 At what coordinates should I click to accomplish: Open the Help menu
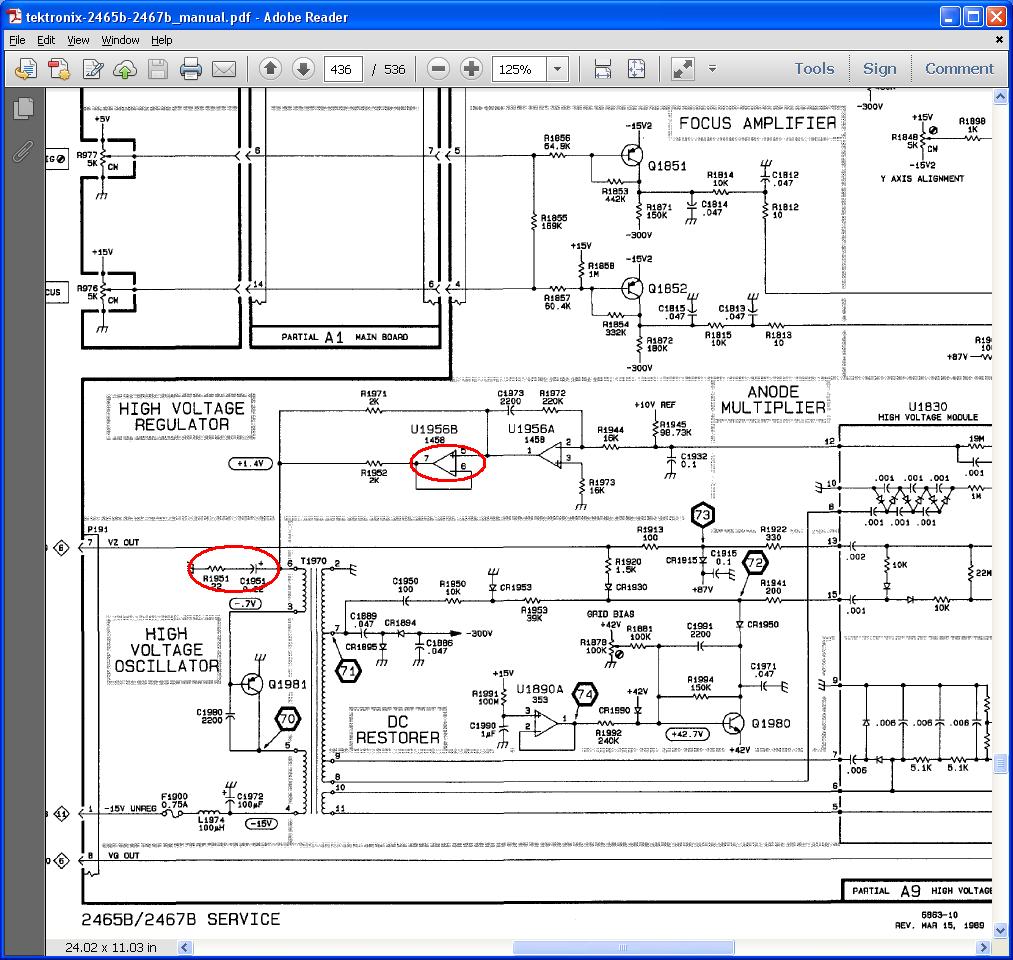click(162, 40)
